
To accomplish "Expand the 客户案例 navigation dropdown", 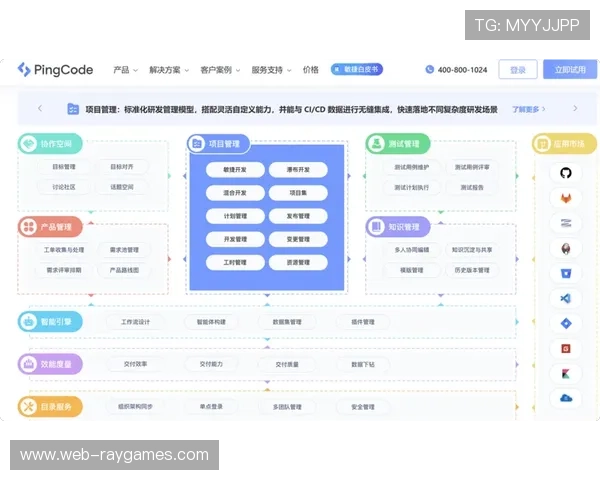I will point(220,70).
